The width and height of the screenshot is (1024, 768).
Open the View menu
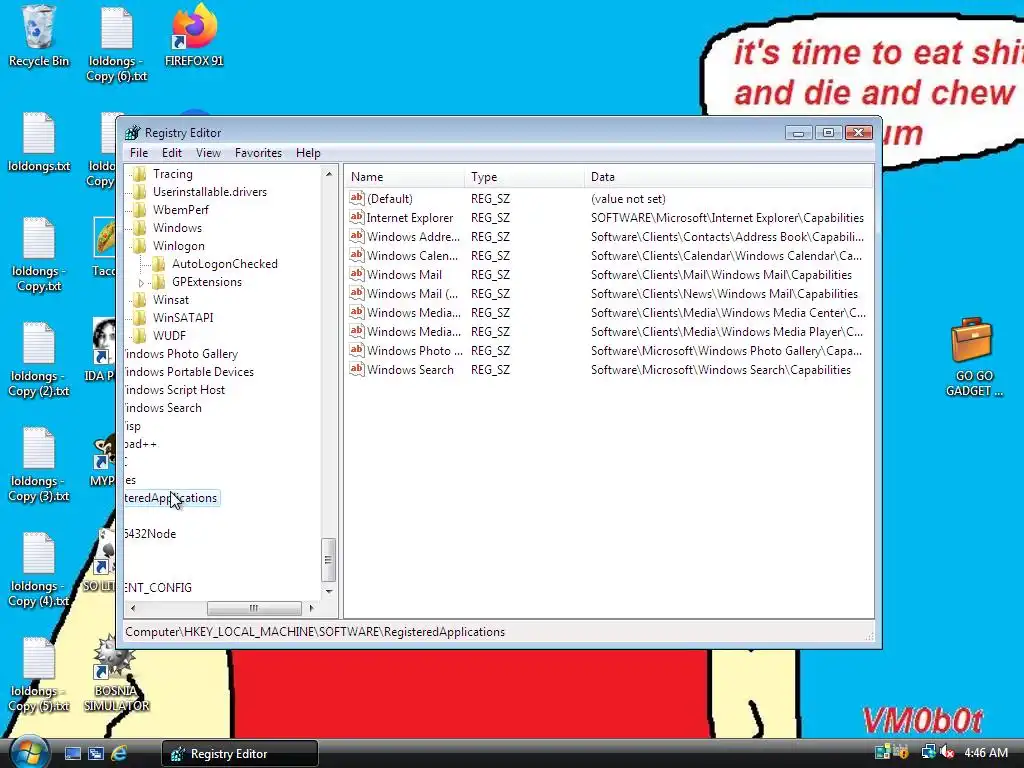208,153
